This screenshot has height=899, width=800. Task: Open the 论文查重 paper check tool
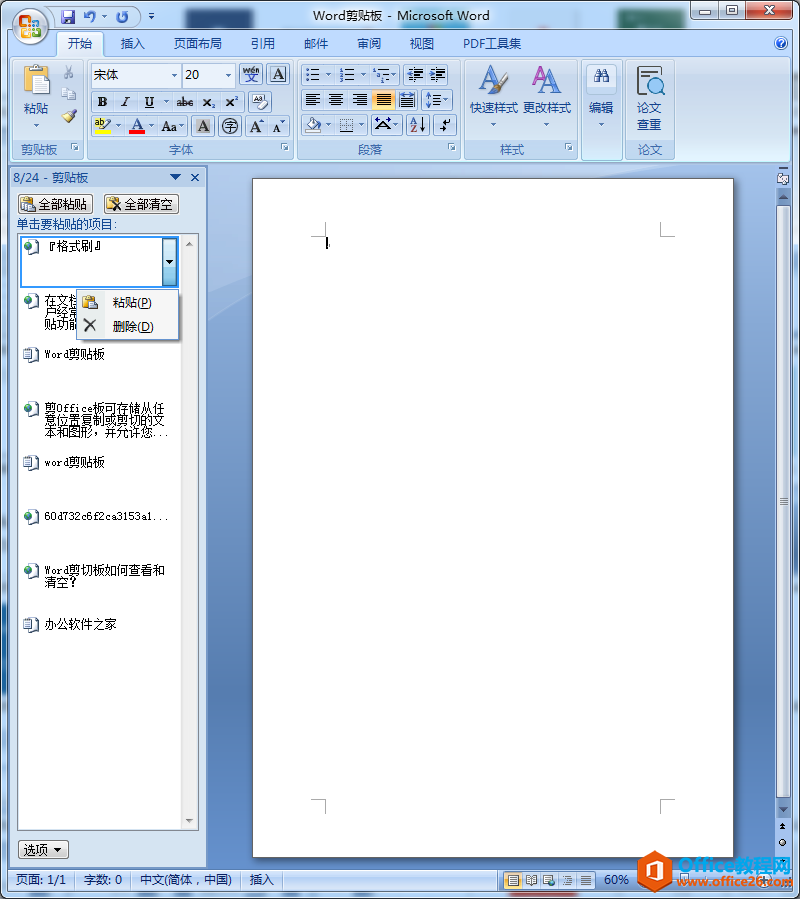(x=650, y=99)
